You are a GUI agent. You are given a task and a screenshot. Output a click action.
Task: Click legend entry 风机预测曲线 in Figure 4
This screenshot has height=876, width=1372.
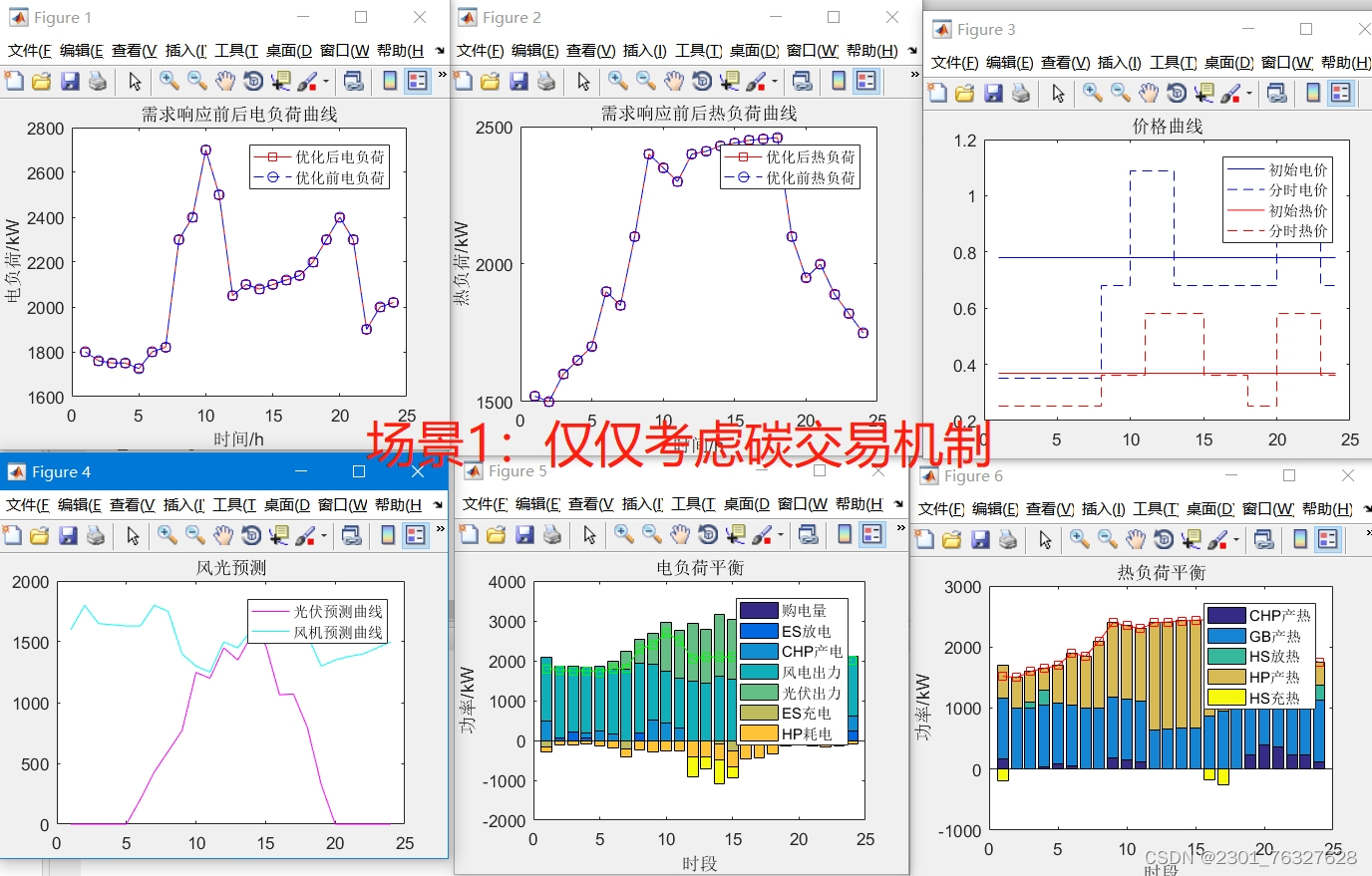point(338,633)
